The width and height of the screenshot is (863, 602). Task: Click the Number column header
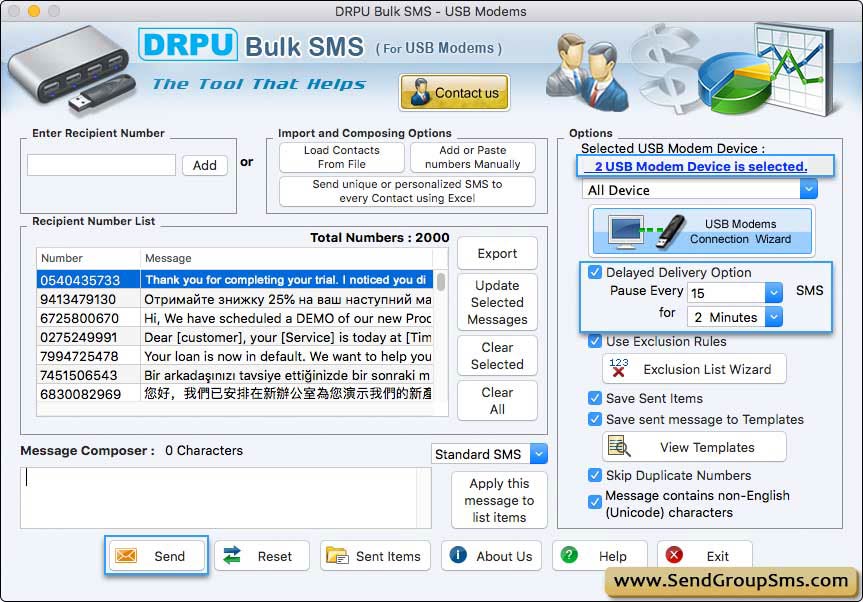point(88,258)
